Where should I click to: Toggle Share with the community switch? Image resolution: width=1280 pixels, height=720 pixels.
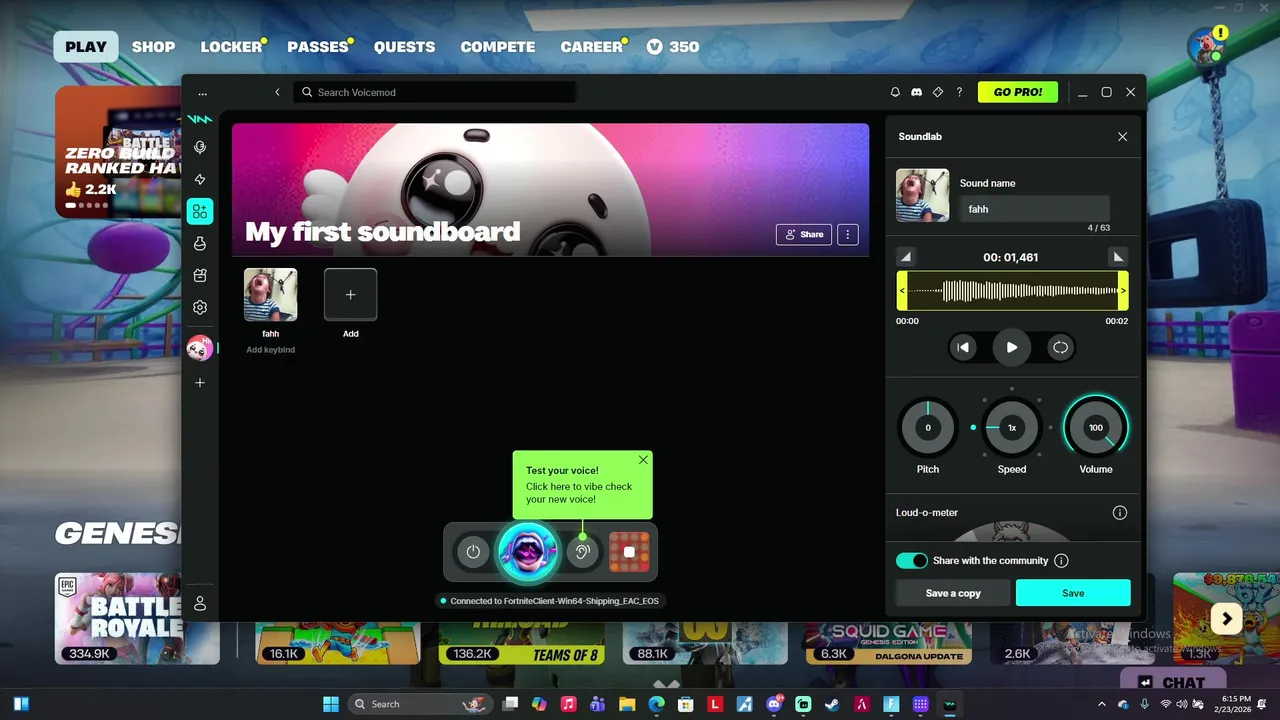coord(911,561)
